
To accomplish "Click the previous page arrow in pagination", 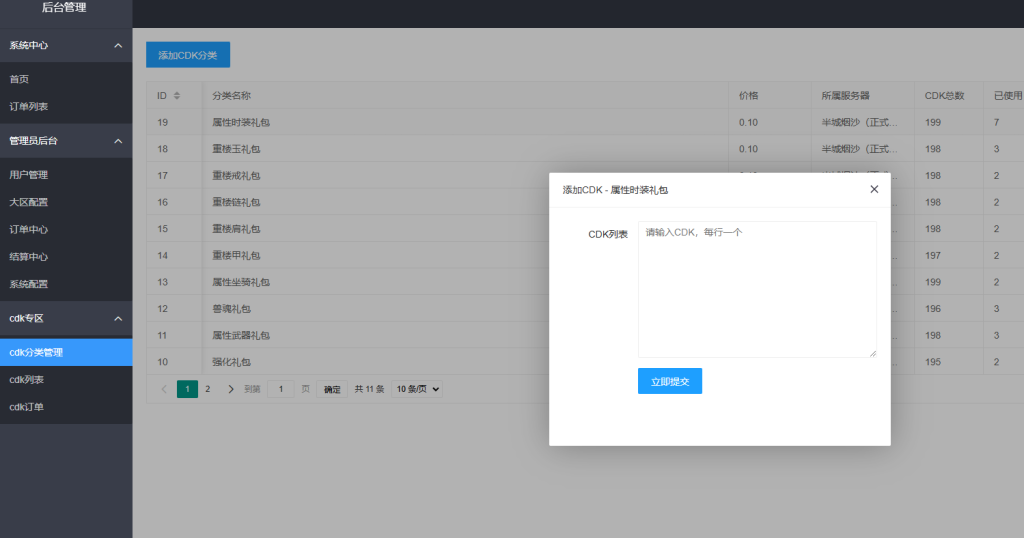I will click(164, 389).
